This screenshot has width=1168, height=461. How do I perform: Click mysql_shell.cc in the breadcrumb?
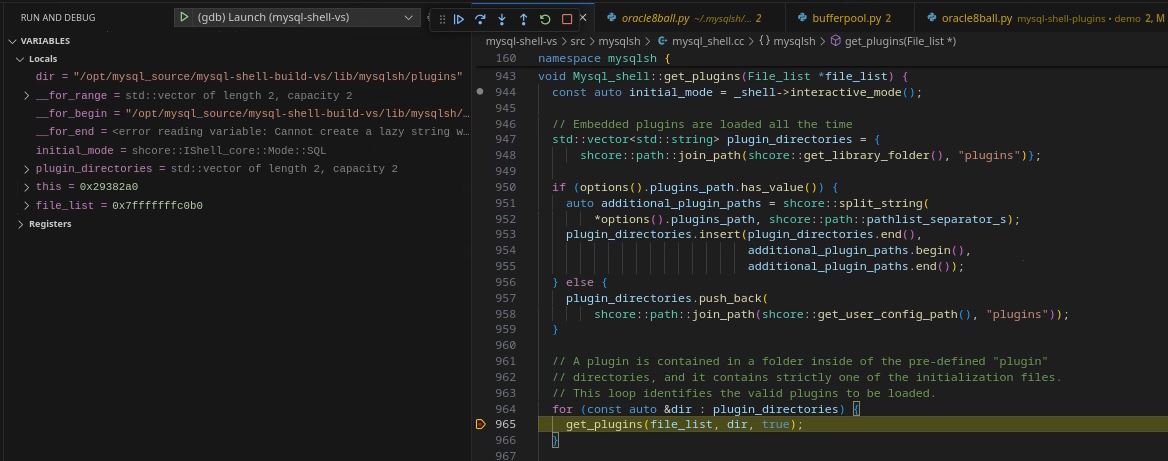[x=707, y=41]
